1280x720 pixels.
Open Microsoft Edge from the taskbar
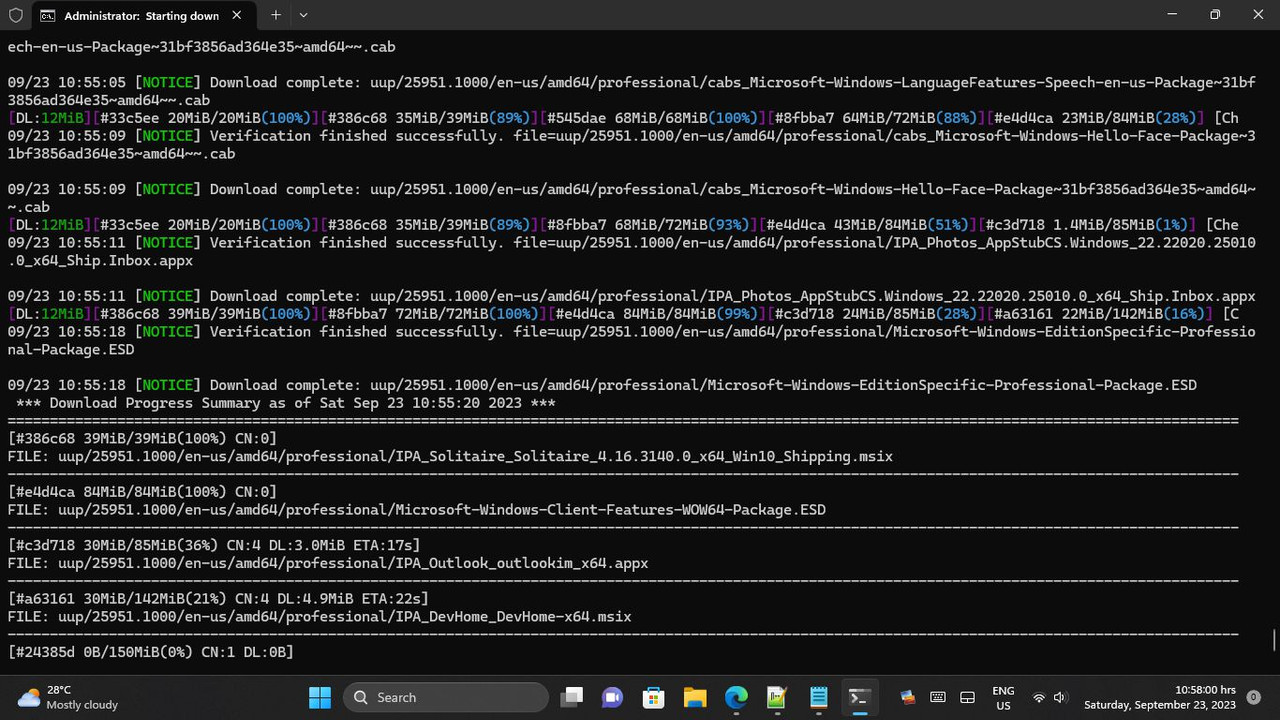[735, 697]
